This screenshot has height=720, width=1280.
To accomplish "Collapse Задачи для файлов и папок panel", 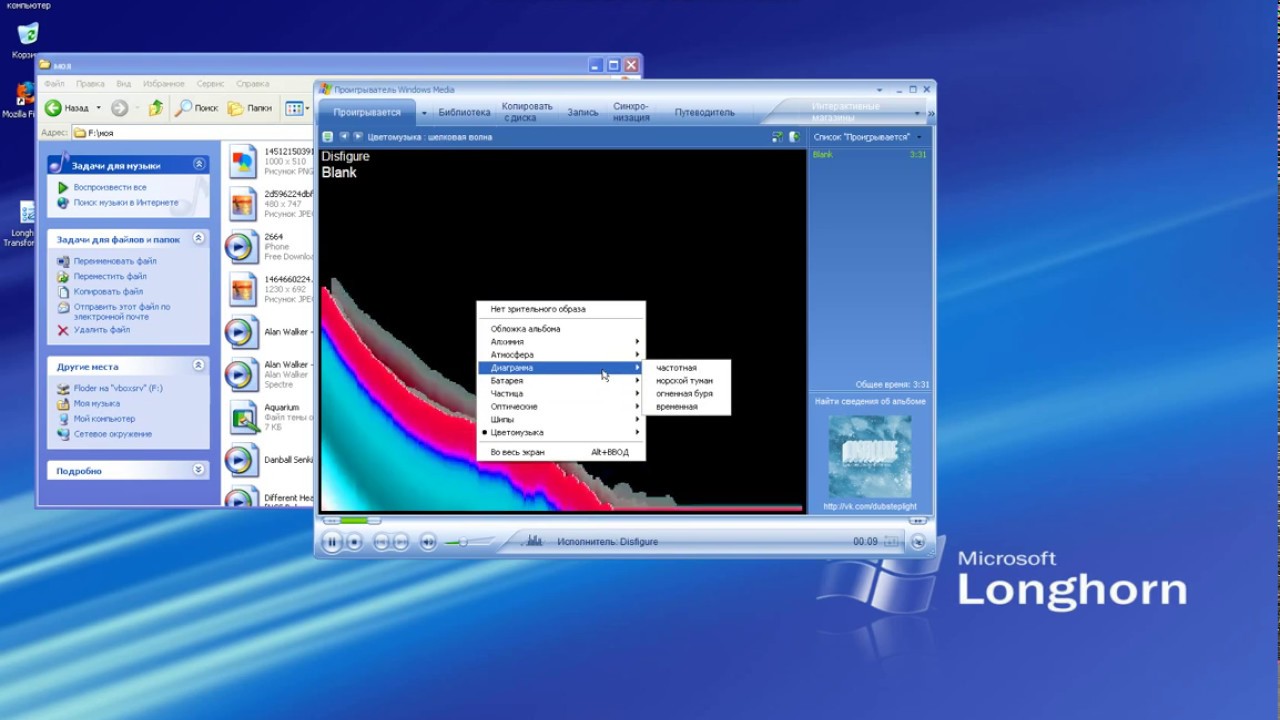I will (199, 239).
